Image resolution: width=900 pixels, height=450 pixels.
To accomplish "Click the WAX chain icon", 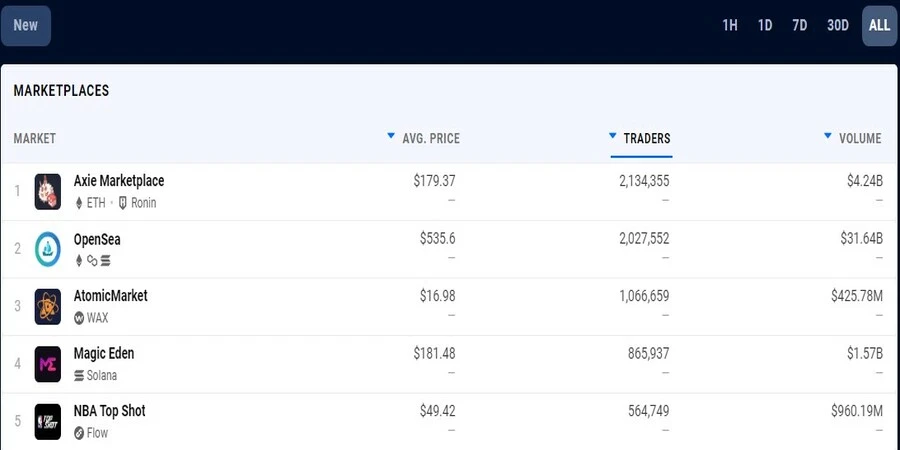I will tap(79, 318).
